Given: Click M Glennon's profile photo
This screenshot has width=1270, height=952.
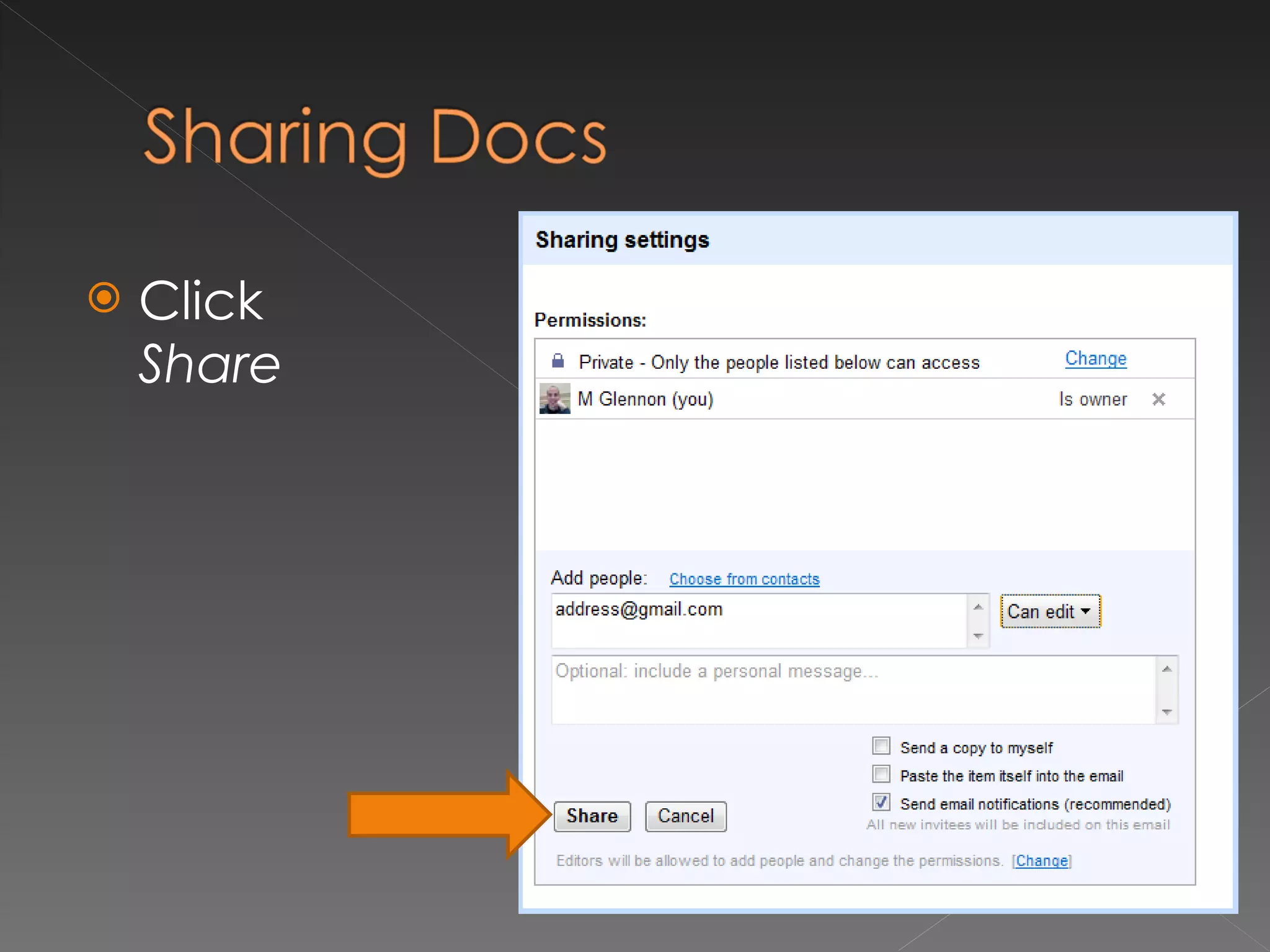Looking at the screenshot, I should coord(554,399).
